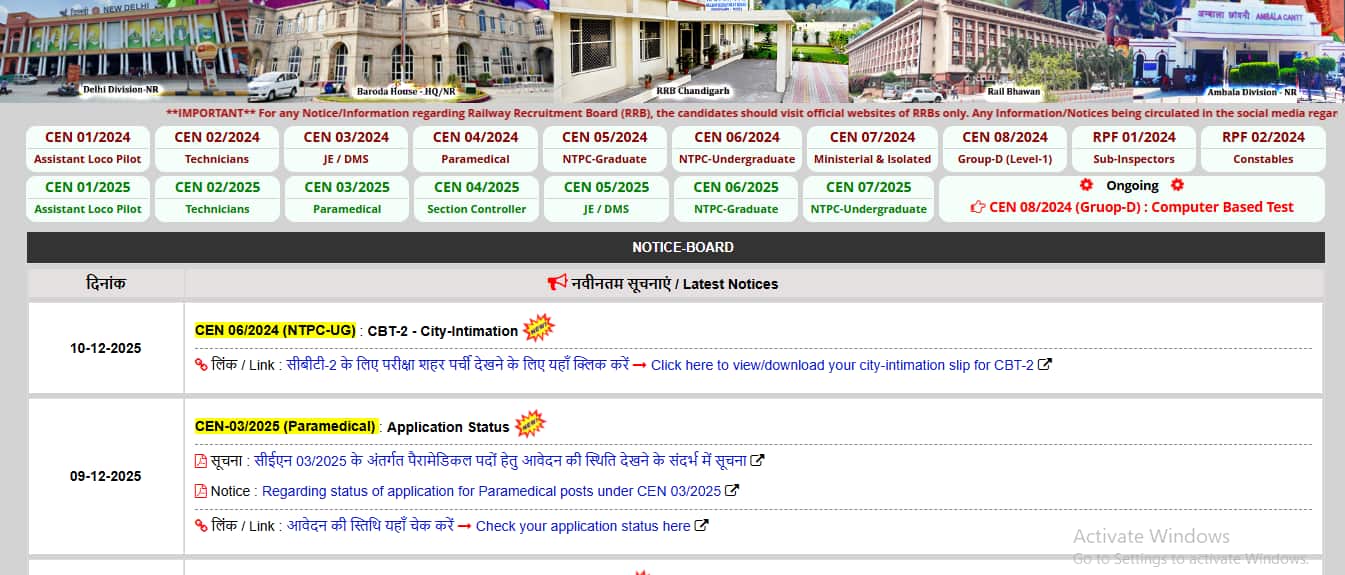Open the CBT-2 city-intimation slip link
Screen dimensions: 1345x575
pos(842,365)
